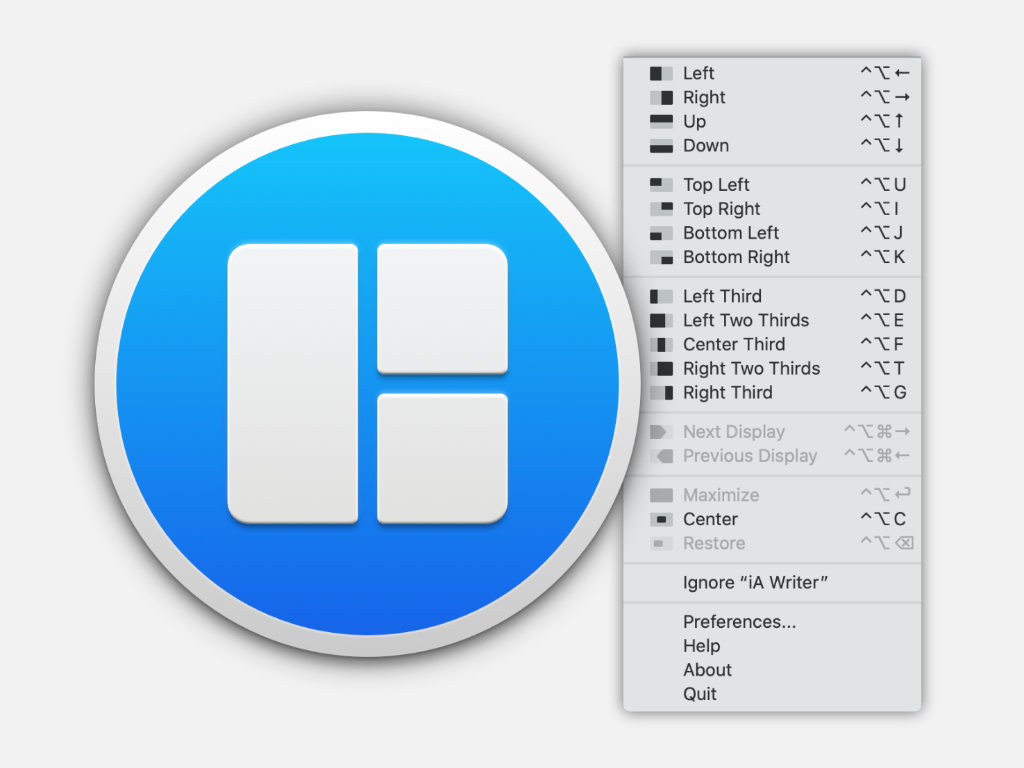Quit Magnet via the Quit item
The width and height of the screenshot is (1024, 768).
pos(772,694)
